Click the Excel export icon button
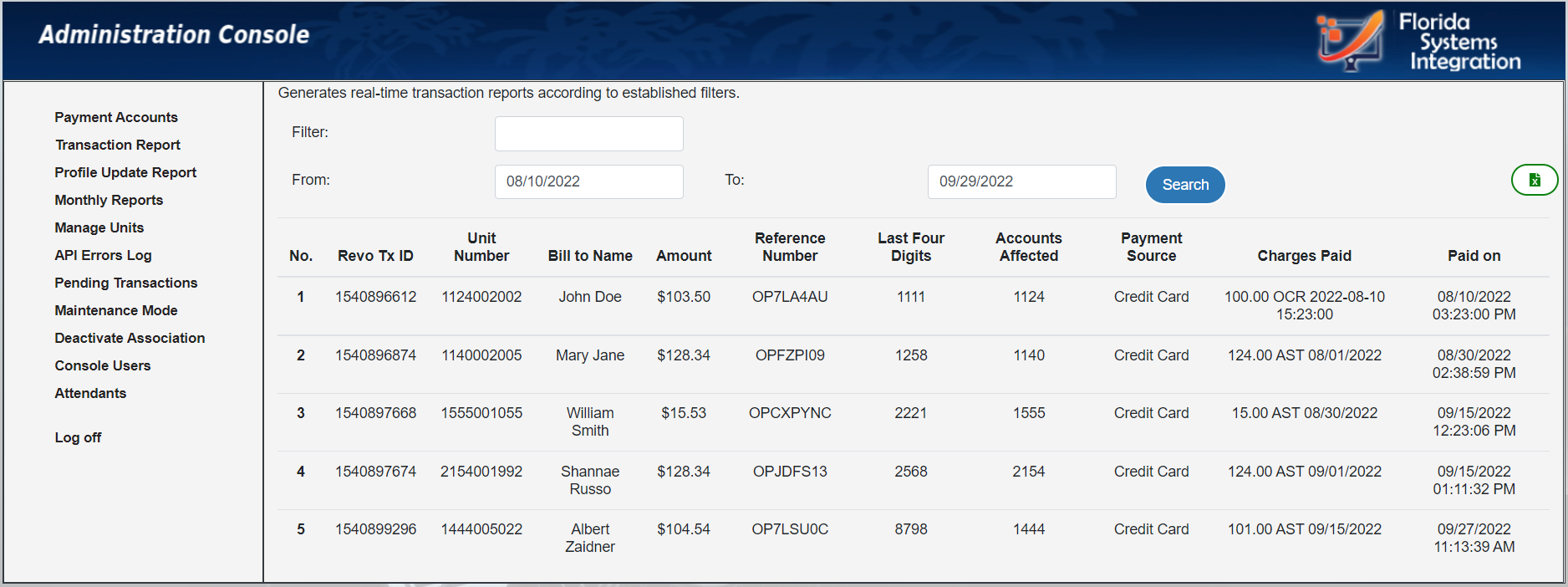The width and height of the screenshot is (1568, 587). click(1534, 180)
